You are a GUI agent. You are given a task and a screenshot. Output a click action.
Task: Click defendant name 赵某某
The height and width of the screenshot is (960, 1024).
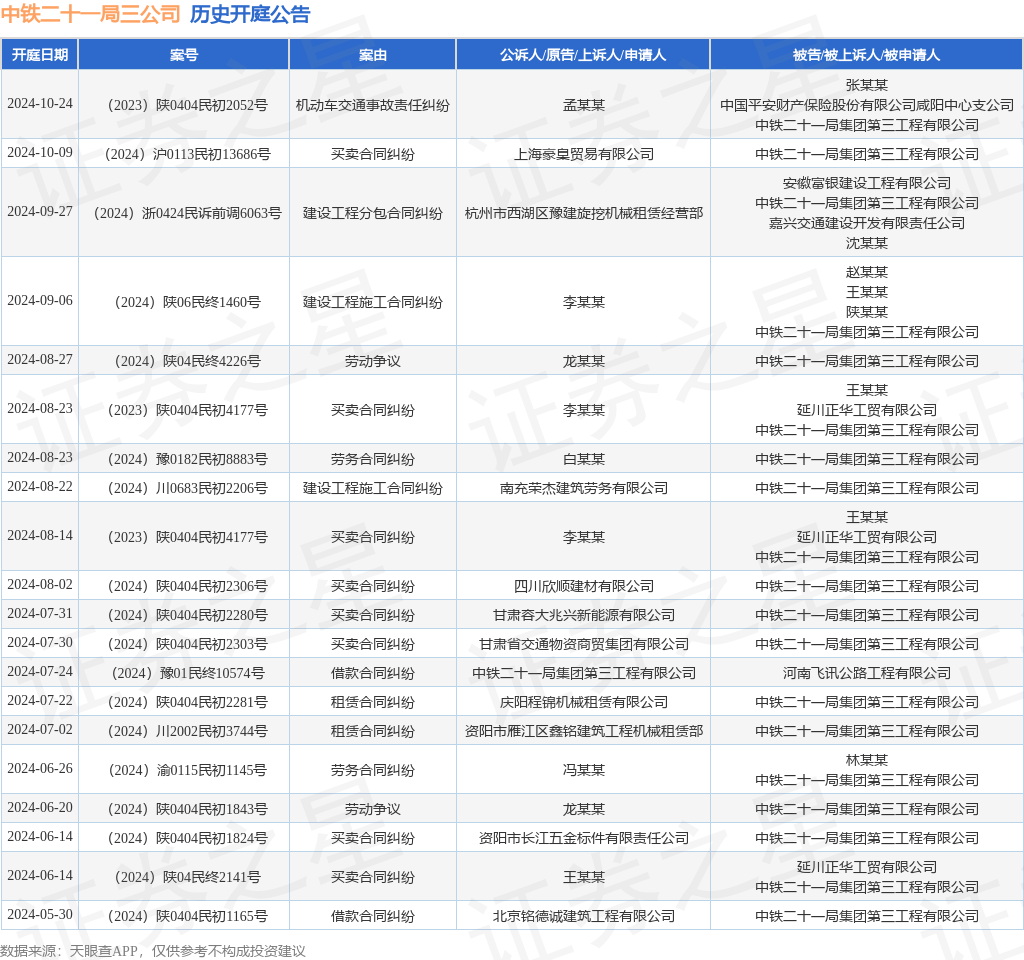point(867,272)
